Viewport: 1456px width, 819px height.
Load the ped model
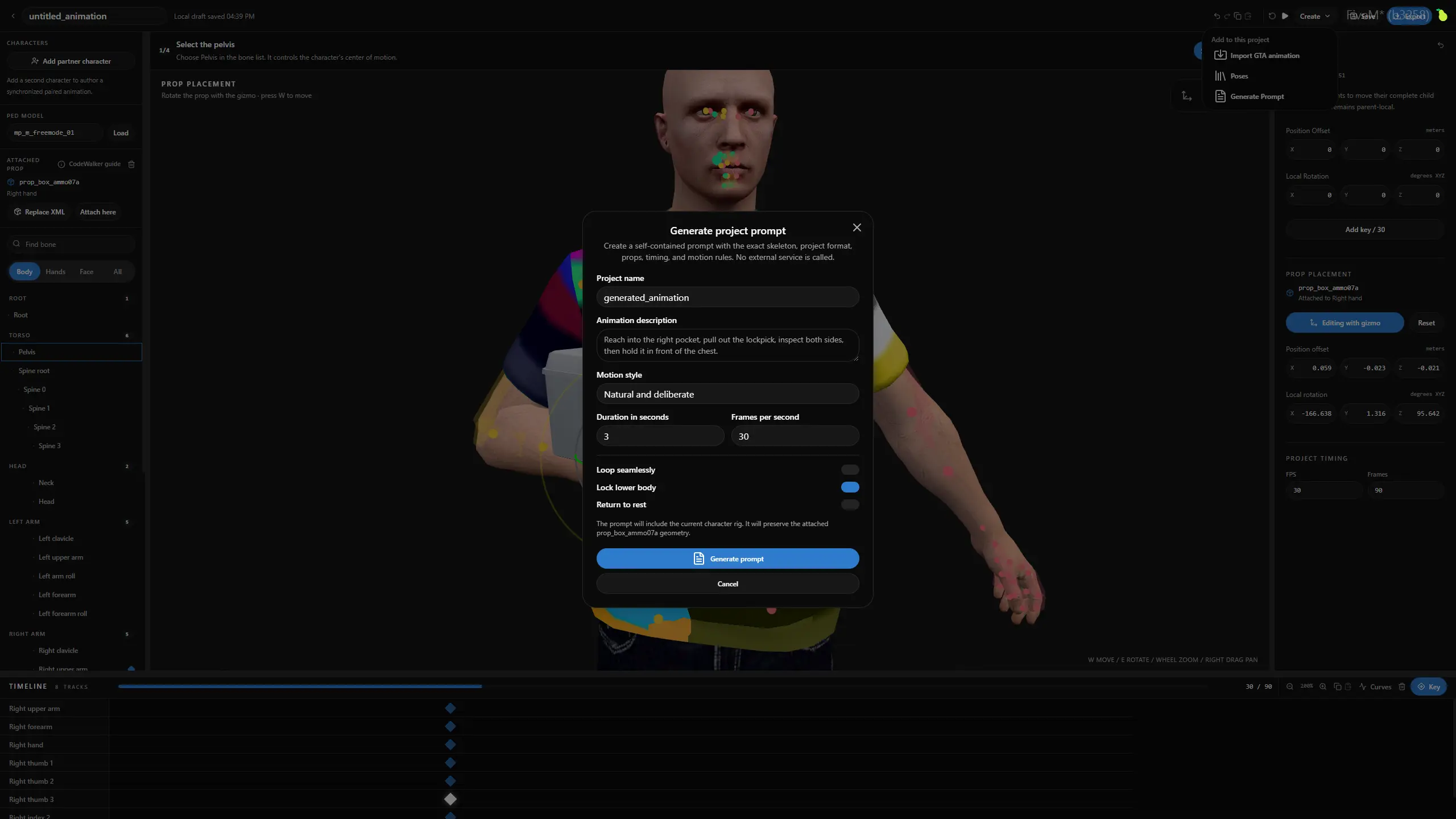click(x=121, y=133)
